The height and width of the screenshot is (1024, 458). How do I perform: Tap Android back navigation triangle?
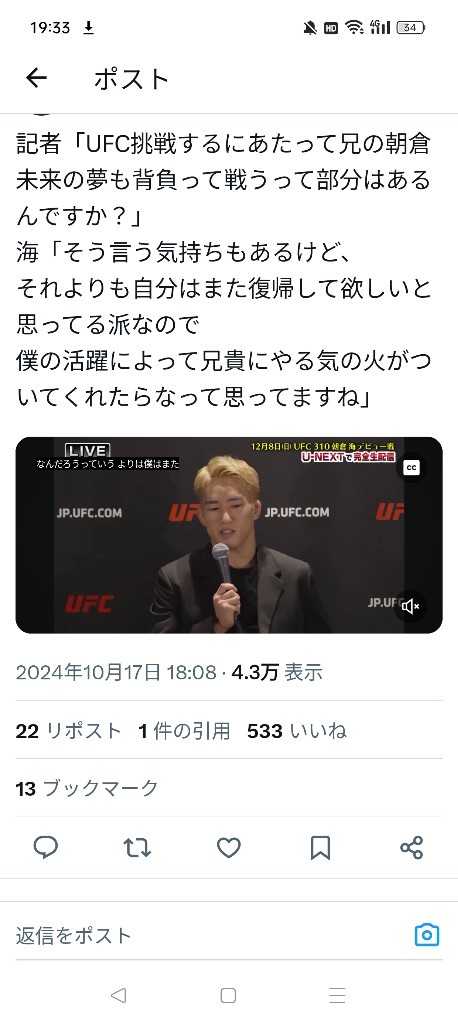(x=118, y=995)
